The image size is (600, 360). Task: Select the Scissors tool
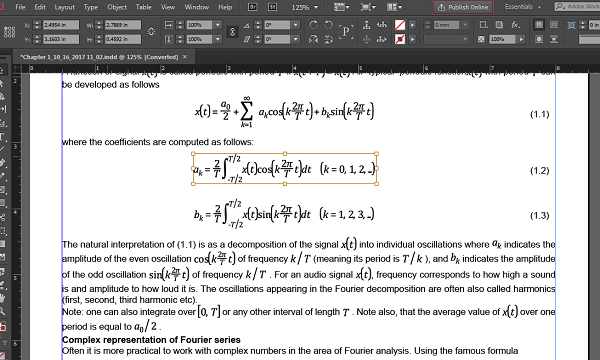[2, 217]
